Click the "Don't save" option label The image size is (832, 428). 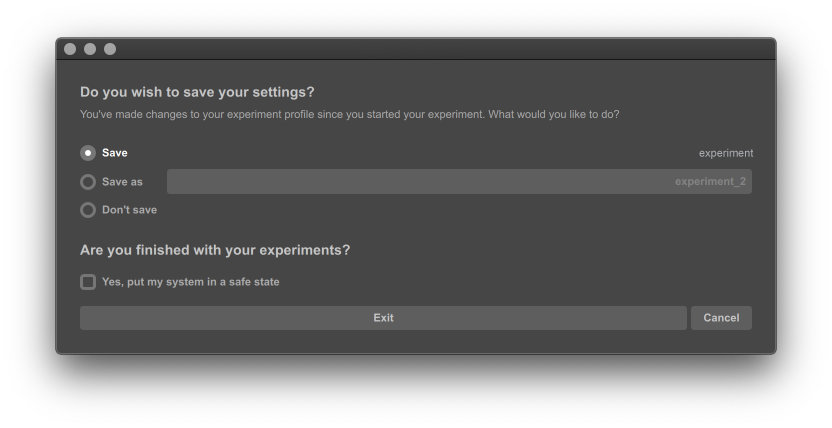[129, 210]
